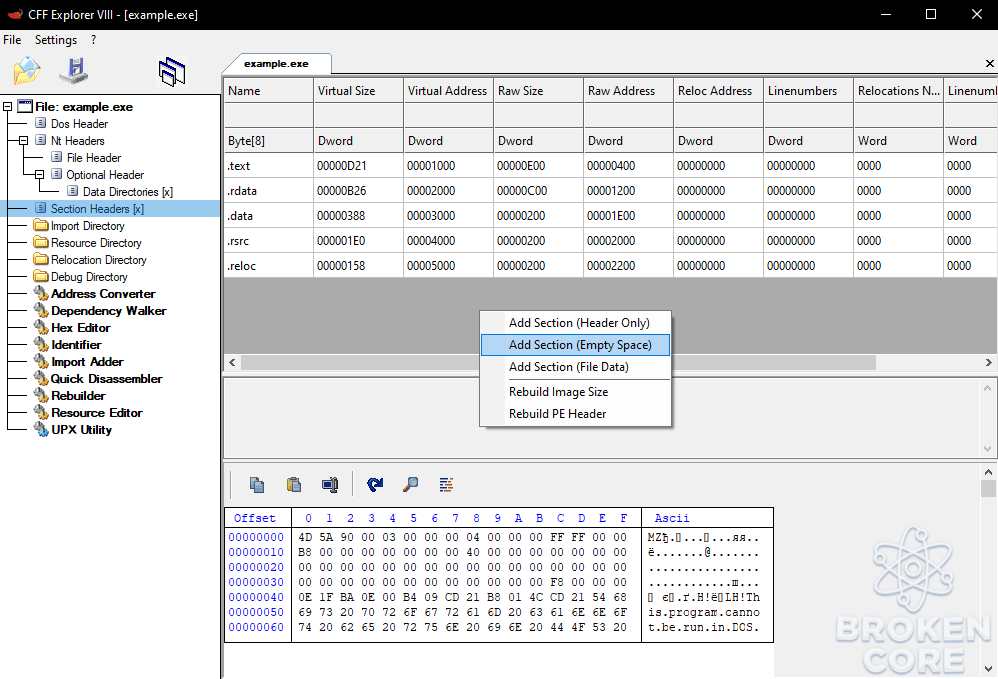This screenshot has height=679, width=998.
Task: Click the UPX Utility tool icon
Action: pos(41,430)
